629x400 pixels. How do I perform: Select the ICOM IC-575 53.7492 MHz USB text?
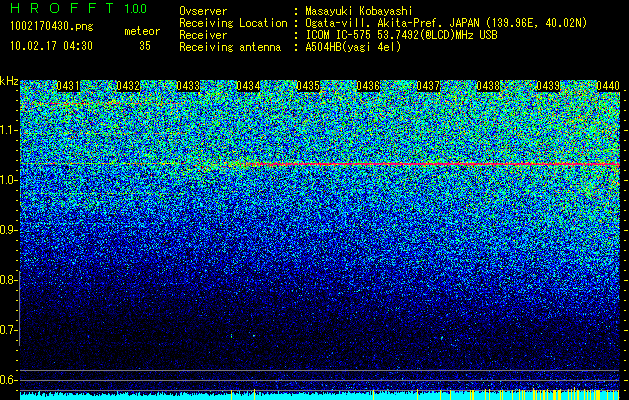pyautogui.click(x=401, y=35)
